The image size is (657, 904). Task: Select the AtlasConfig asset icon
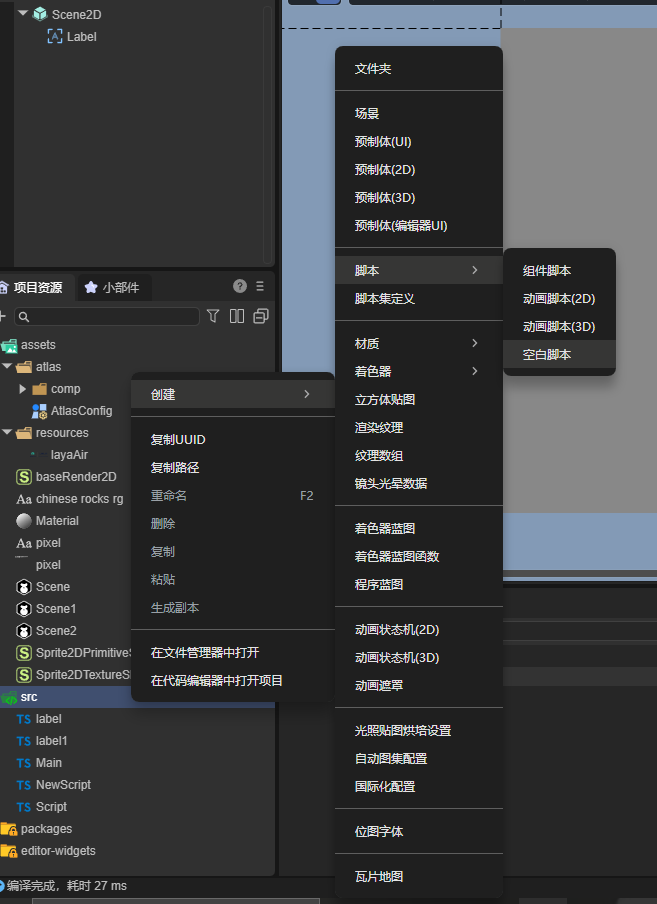pos(40,411)
